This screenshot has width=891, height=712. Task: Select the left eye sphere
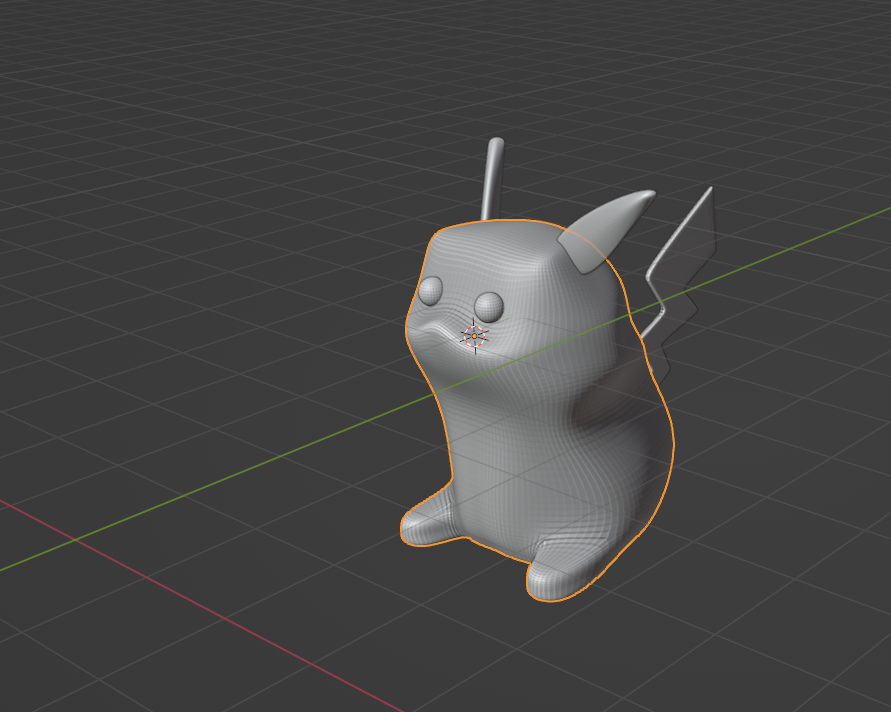pos(431,290)
